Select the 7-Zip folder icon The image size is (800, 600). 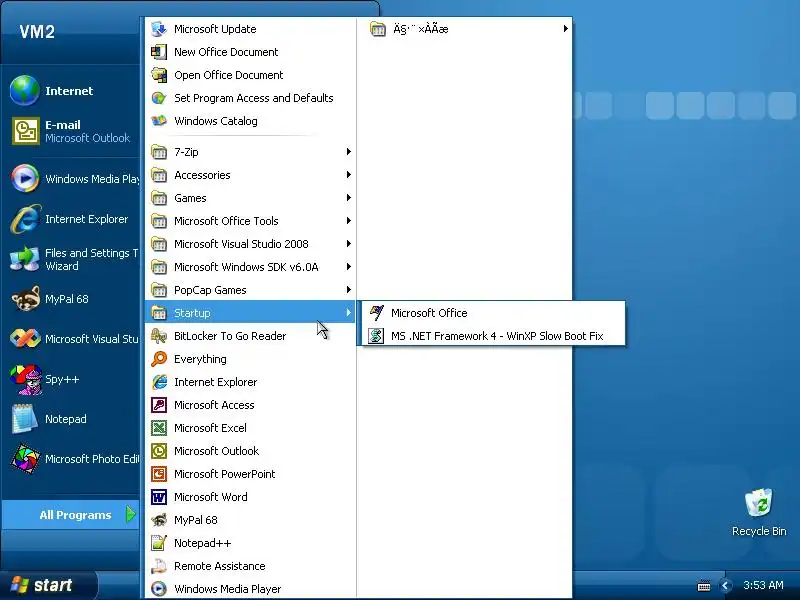click(x=159, y=152)
